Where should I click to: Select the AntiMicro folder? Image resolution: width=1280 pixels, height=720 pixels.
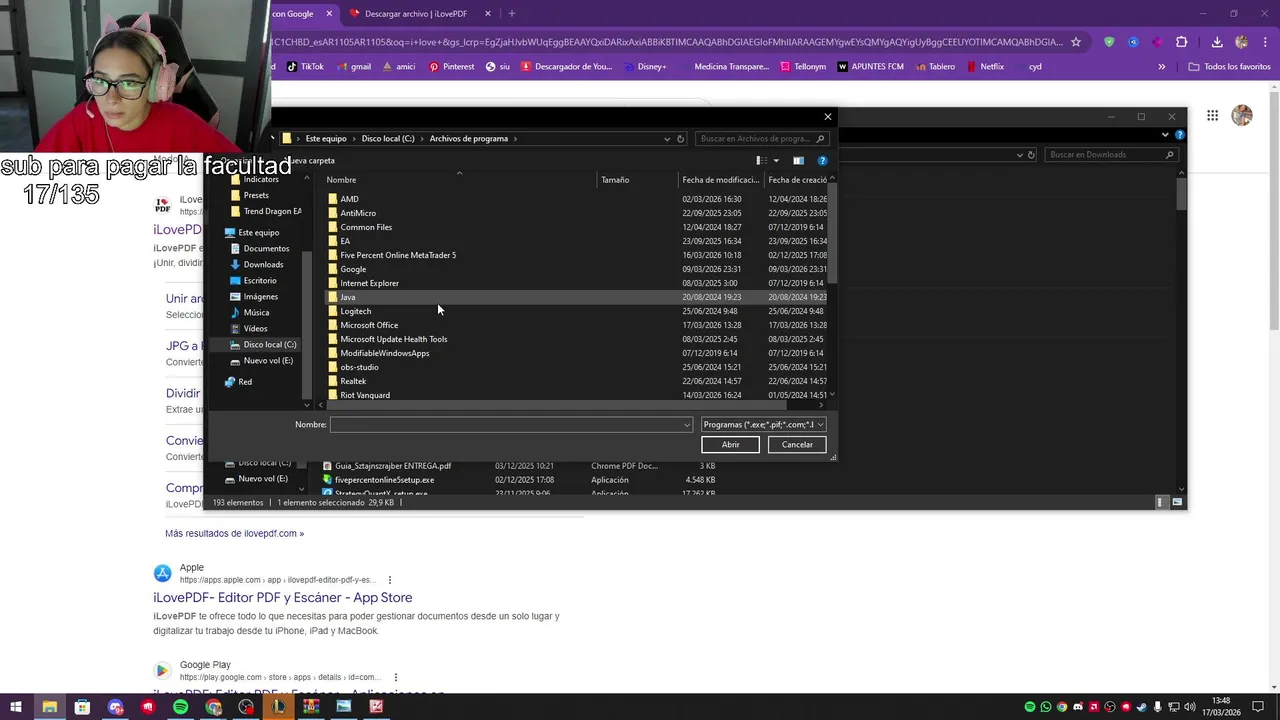coord(357,213)
